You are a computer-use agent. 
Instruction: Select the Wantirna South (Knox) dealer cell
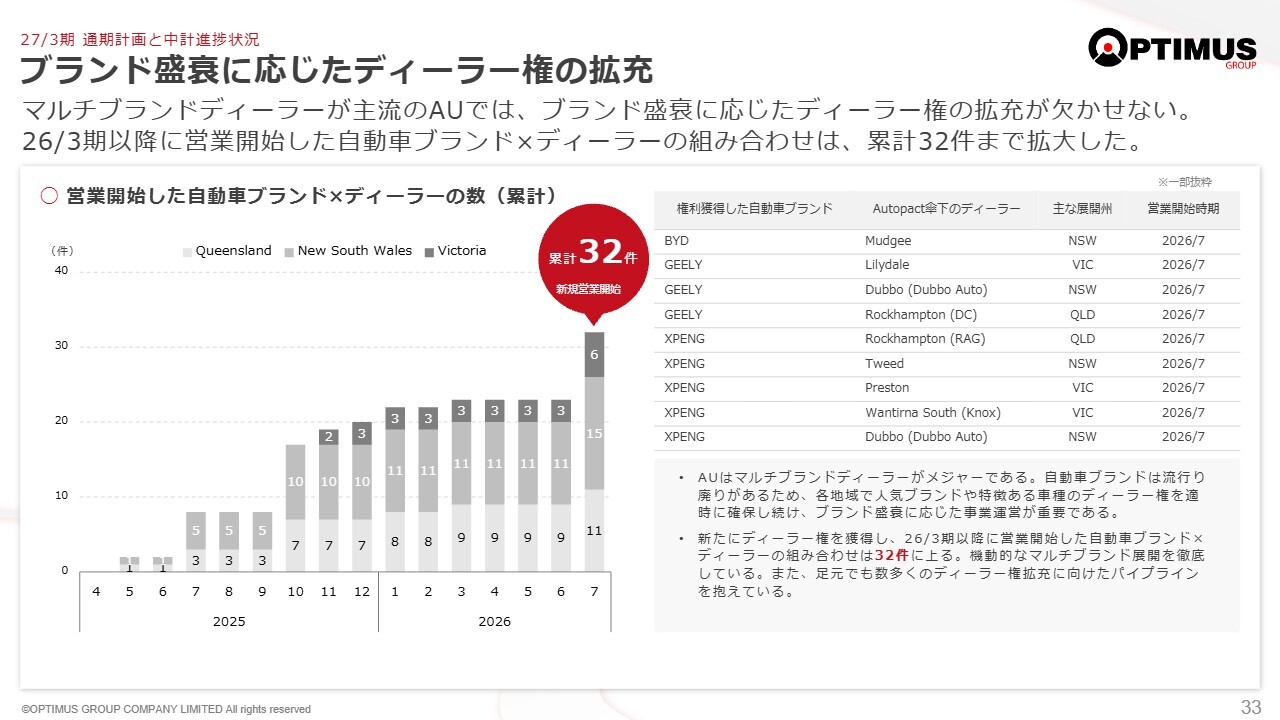[933, 412]
